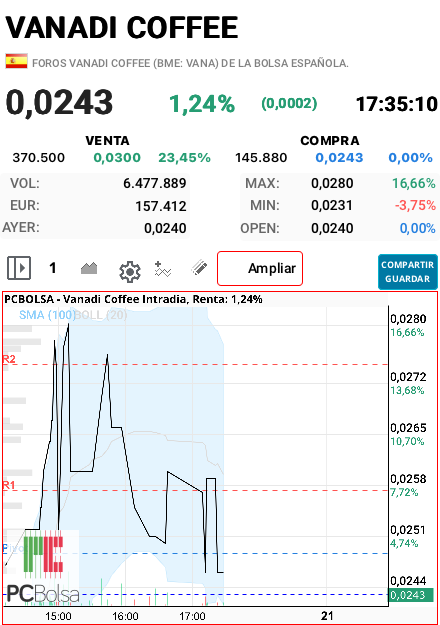Screen dimensions: 440x625
Task: Select the area chart type icon
Action: [89, 268]
